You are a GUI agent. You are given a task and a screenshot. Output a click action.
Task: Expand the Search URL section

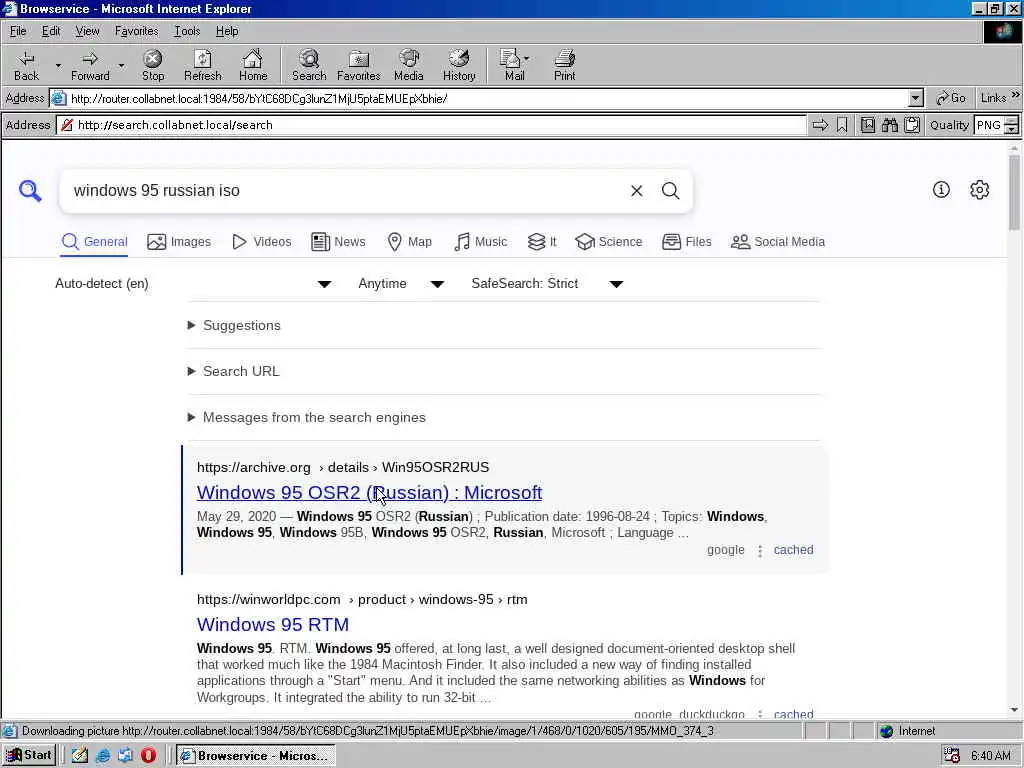(234, 371)
